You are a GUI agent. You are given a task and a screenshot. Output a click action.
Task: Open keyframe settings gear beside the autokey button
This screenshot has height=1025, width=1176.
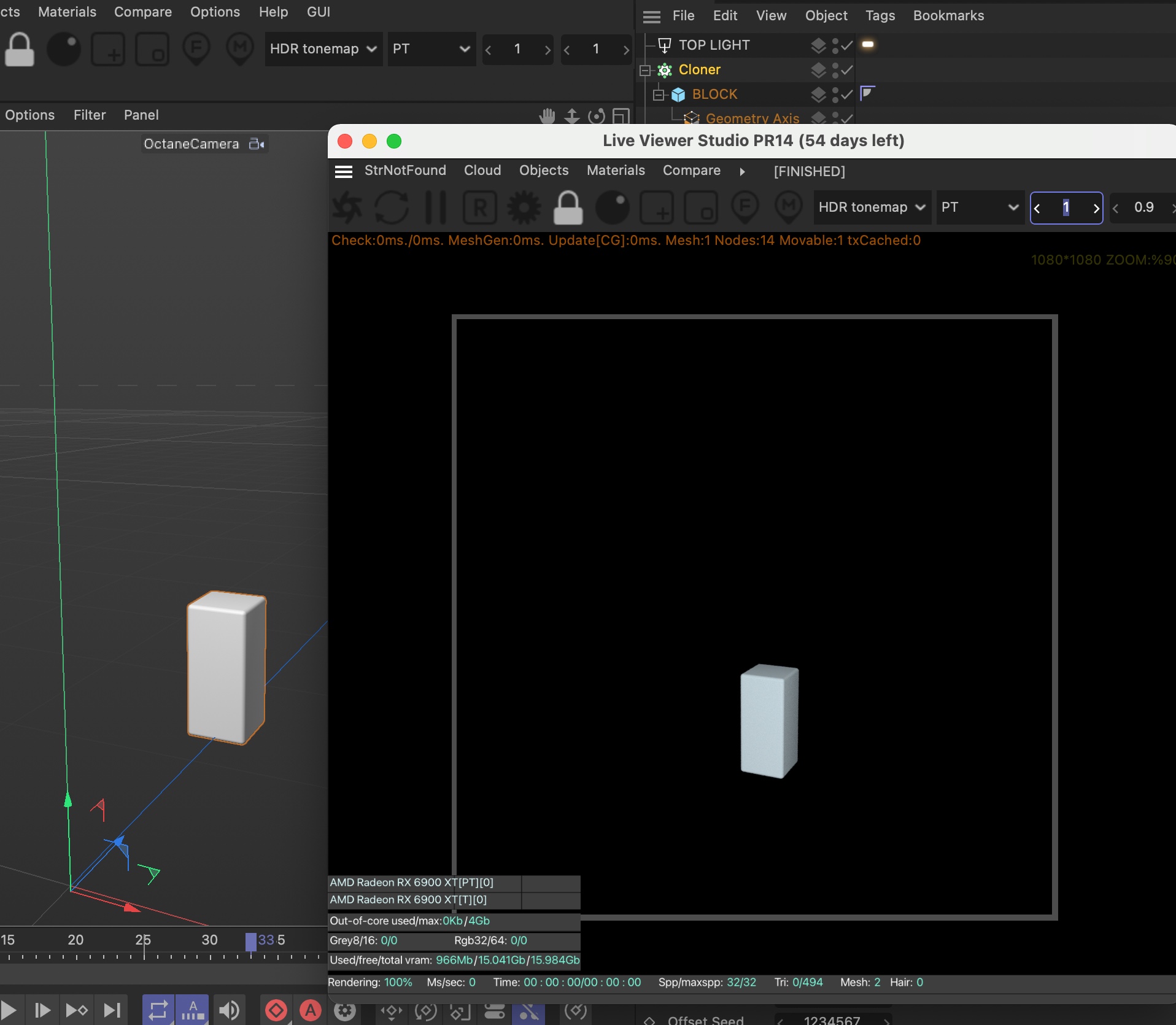pyautogui.click(x=345, y=1010)
